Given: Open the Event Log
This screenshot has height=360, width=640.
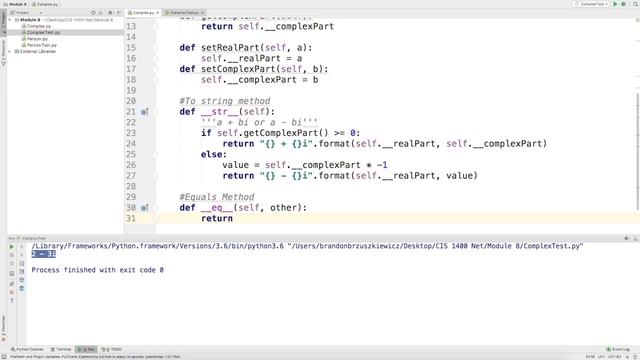Looking at the screenshot, I should pyautogui.click(x=618, y=349).
